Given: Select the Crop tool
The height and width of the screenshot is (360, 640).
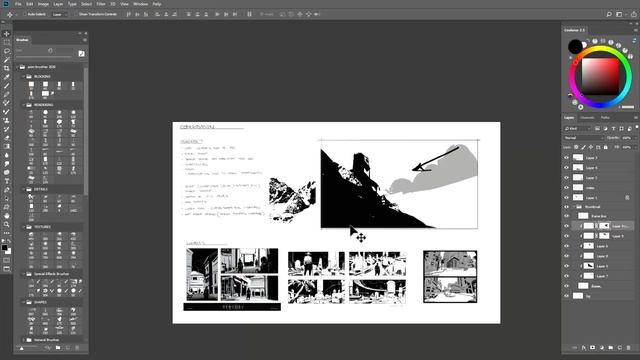Looking at the screenshot, I should tap(7, 68).
